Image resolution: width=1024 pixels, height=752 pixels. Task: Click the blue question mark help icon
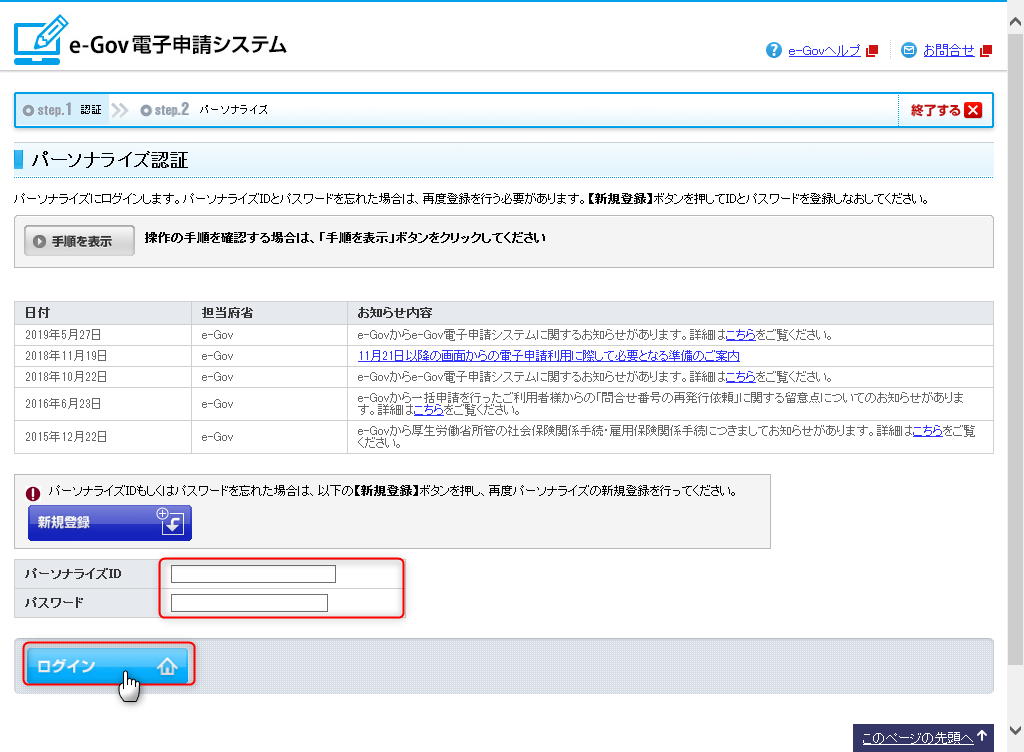pos(773,50)
